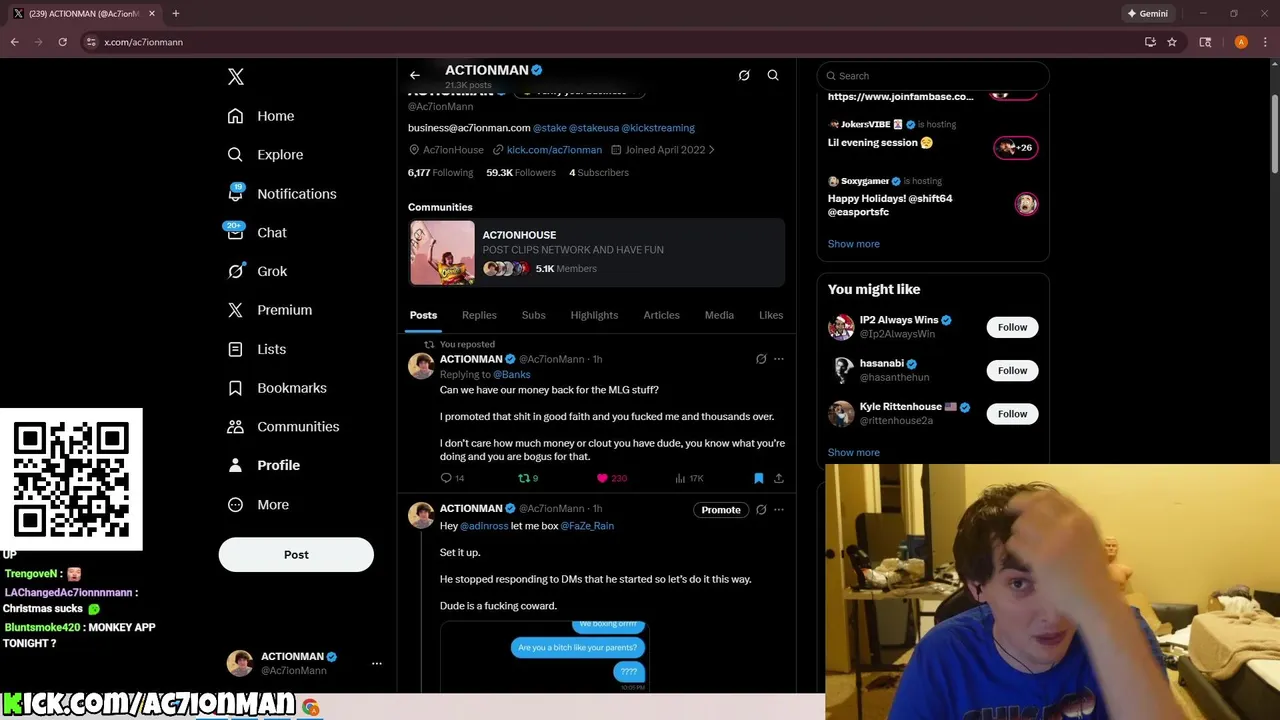View the 6,177 Following list

tap(440, 173)
